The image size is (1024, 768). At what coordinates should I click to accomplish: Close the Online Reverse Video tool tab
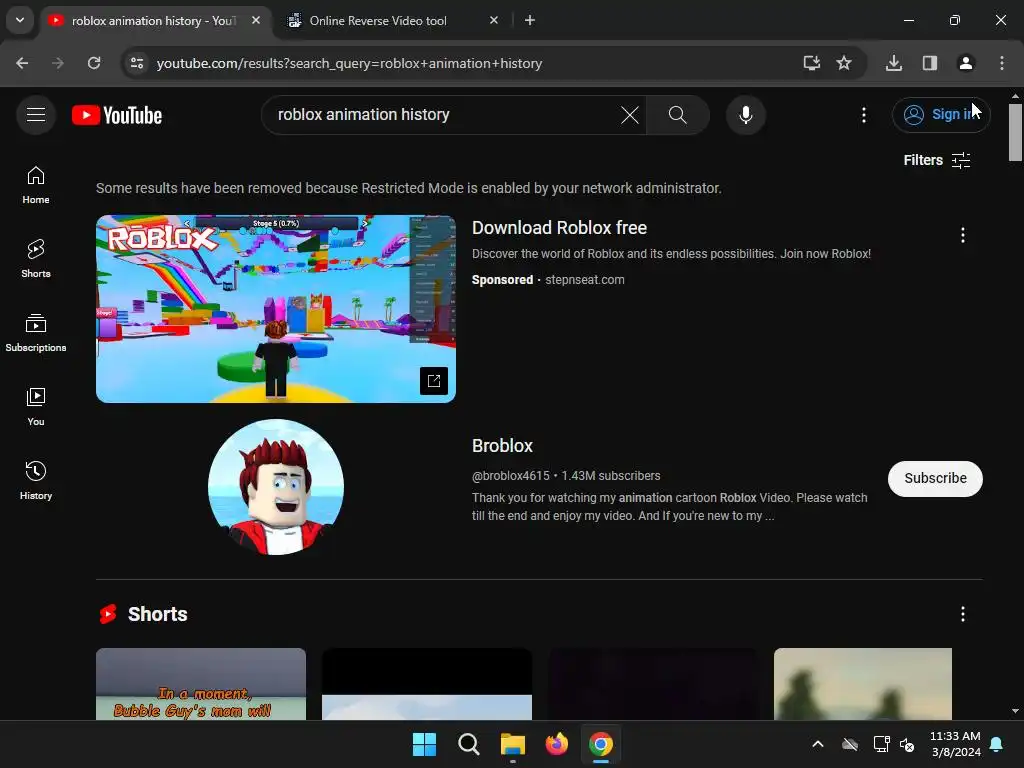(494, 20)
